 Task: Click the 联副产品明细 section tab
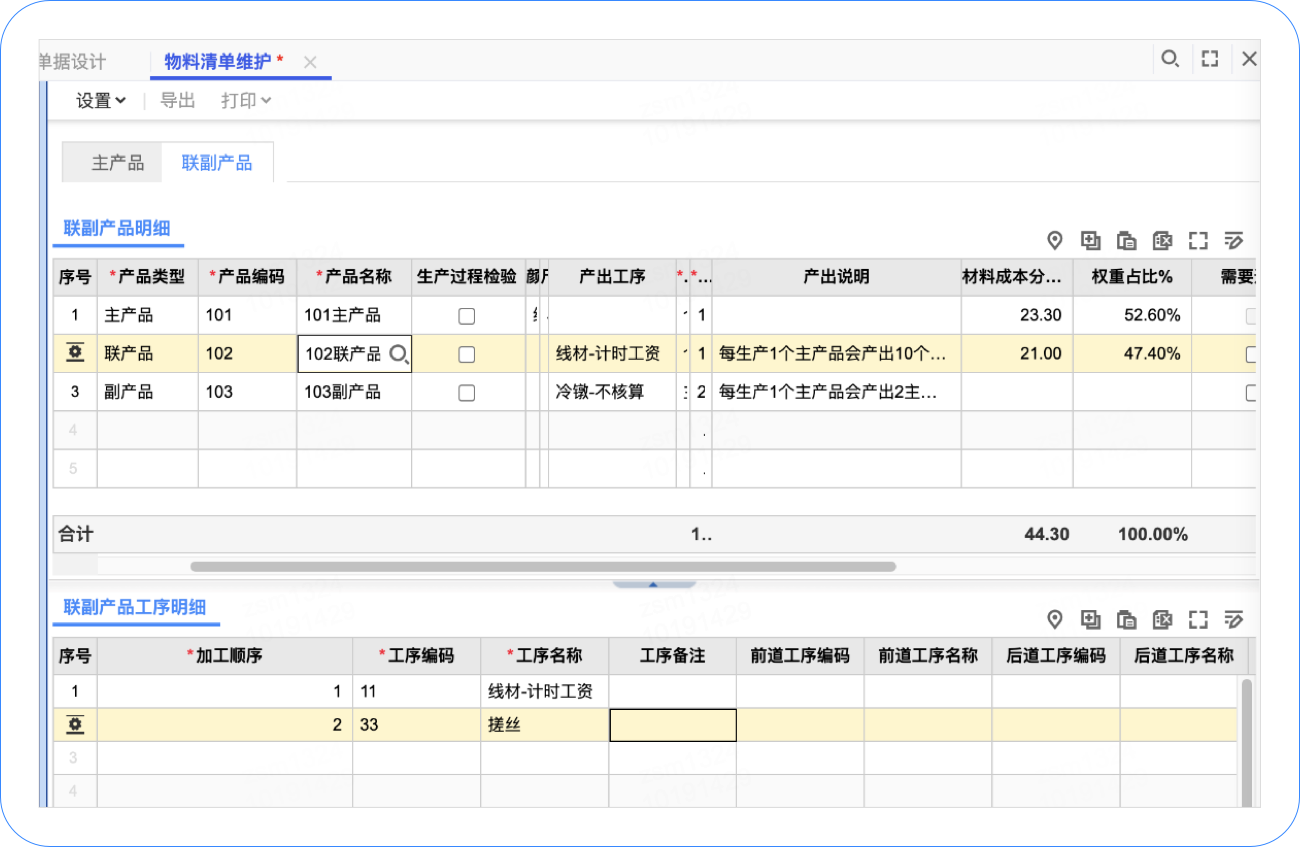[x=119, y=227]
